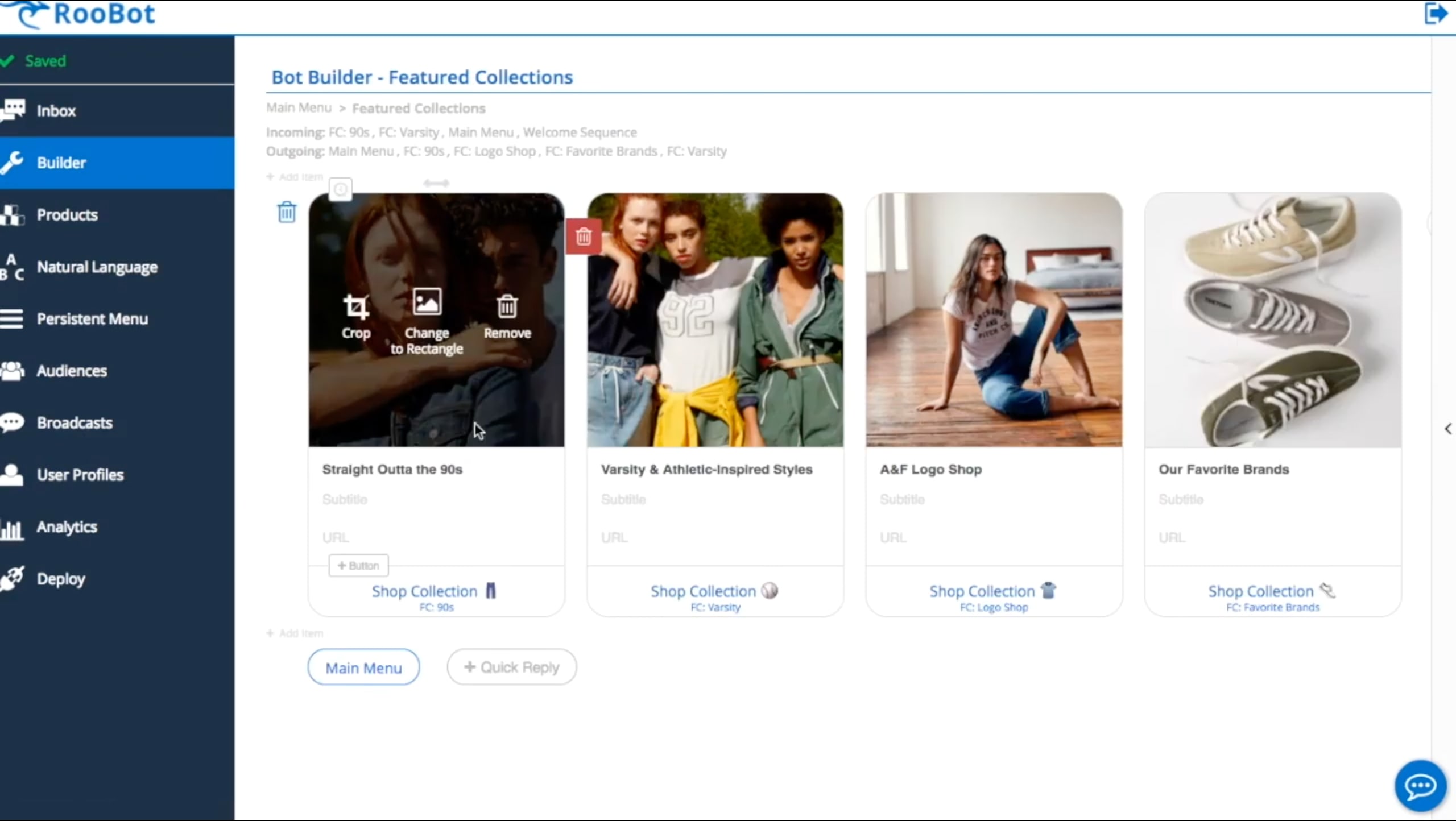Viewport: 1456px width, 821px height.
Task: Click the Main Menu quick reply button
Action: (x=363, y=667)
